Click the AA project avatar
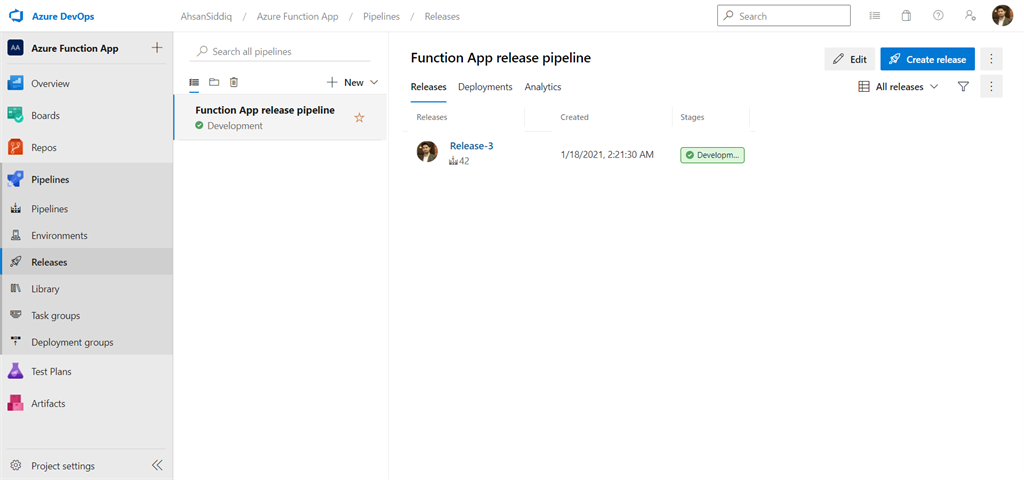This screenshot has height=480, width=1024. click(x=16, y=48)
